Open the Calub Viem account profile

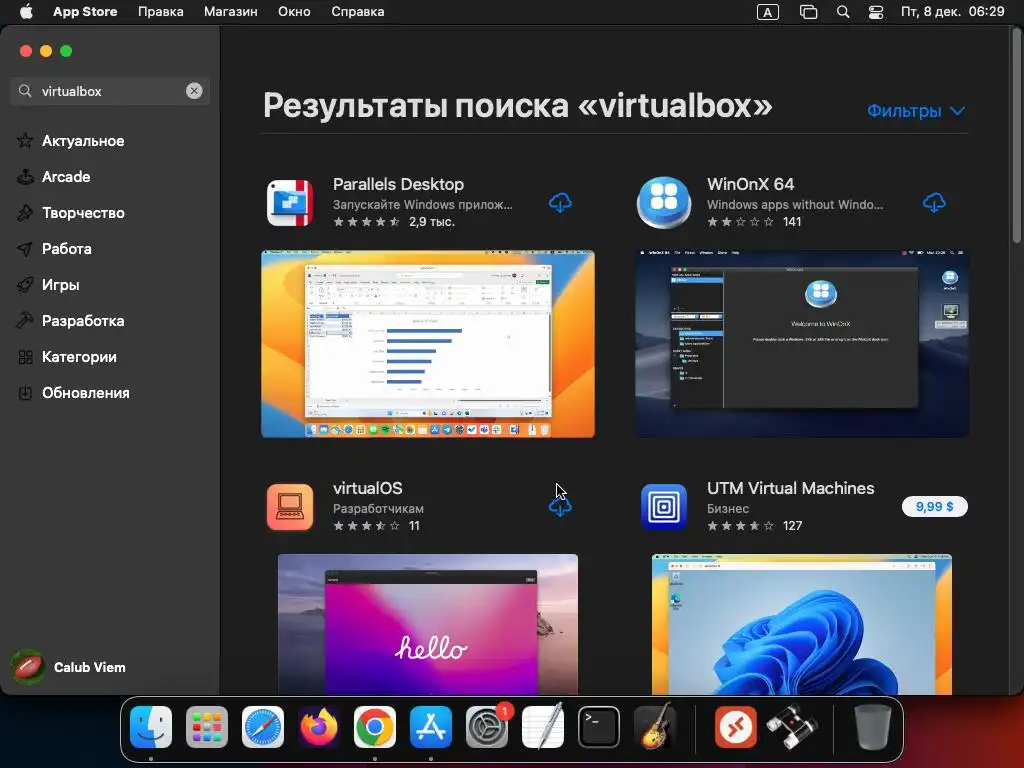69,667
